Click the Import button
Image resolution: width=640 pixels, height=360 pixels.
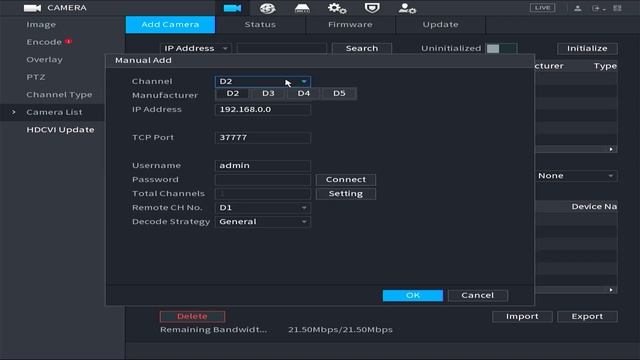pyautogui.click(x=522, y=316)
